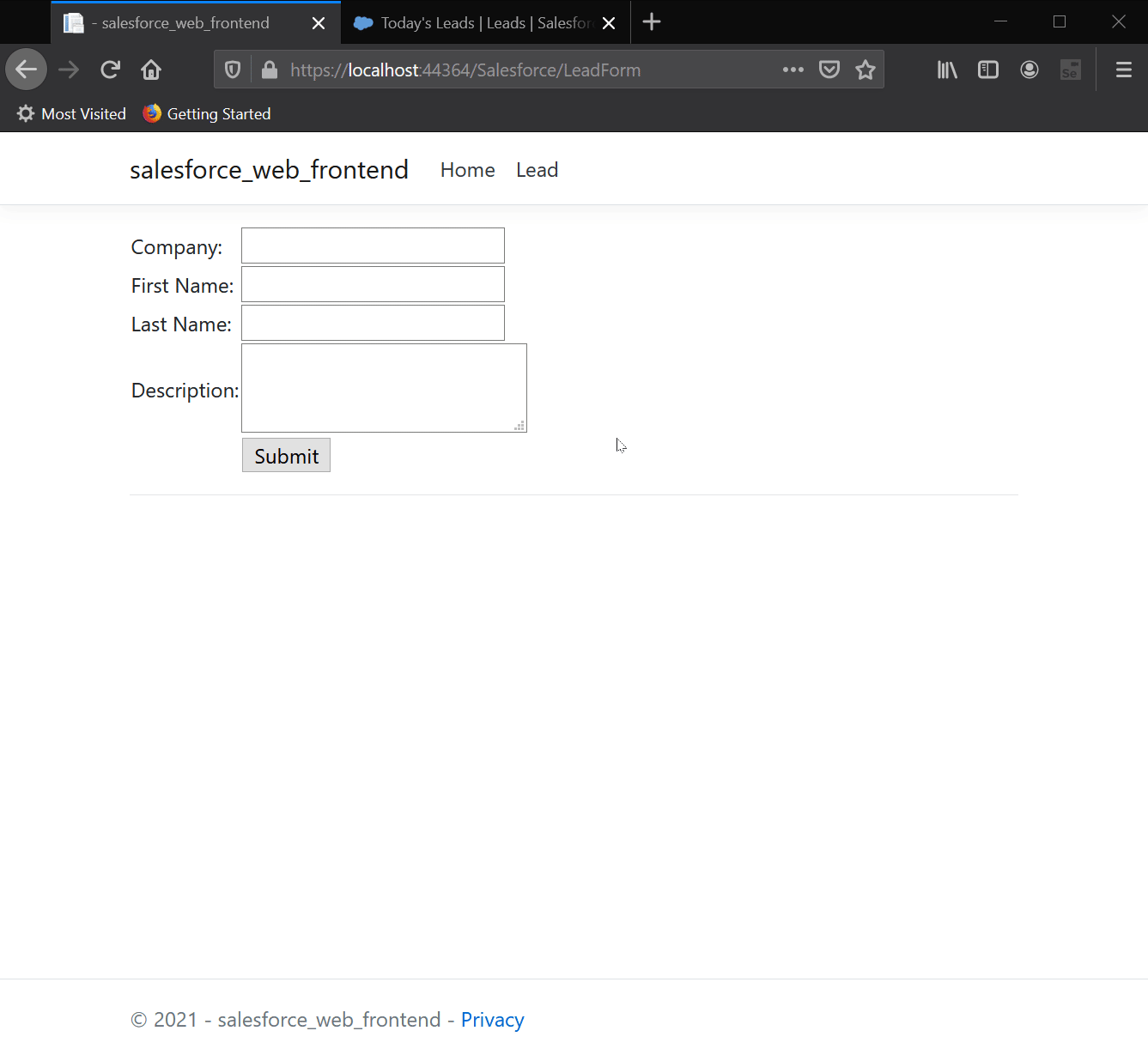Click the shield tracking protection icon
Viewport: 1148px width, 1055px height.
(232, 70)
